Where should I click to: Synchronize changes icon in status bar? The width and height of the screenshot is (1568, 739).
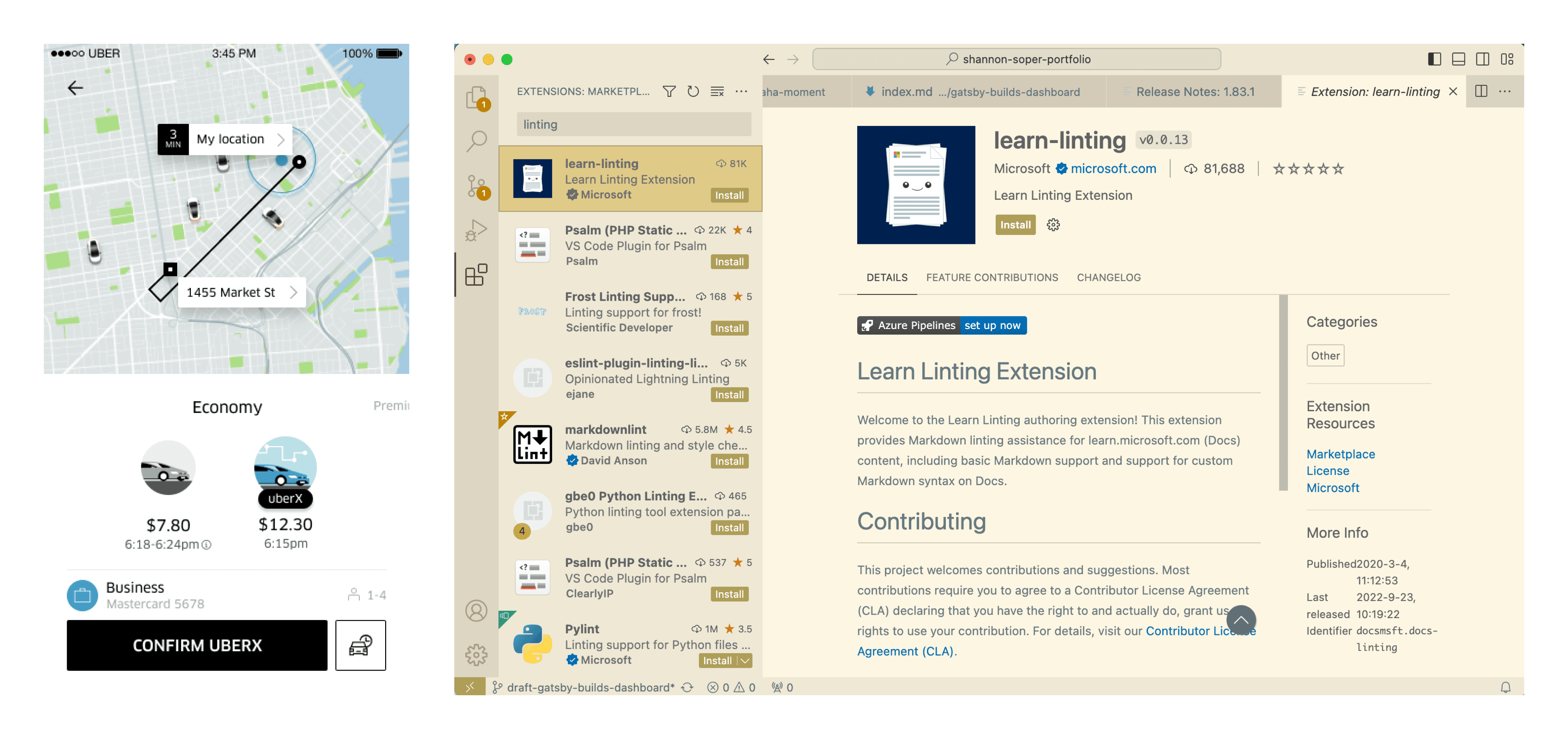click(x=687, y=687)
